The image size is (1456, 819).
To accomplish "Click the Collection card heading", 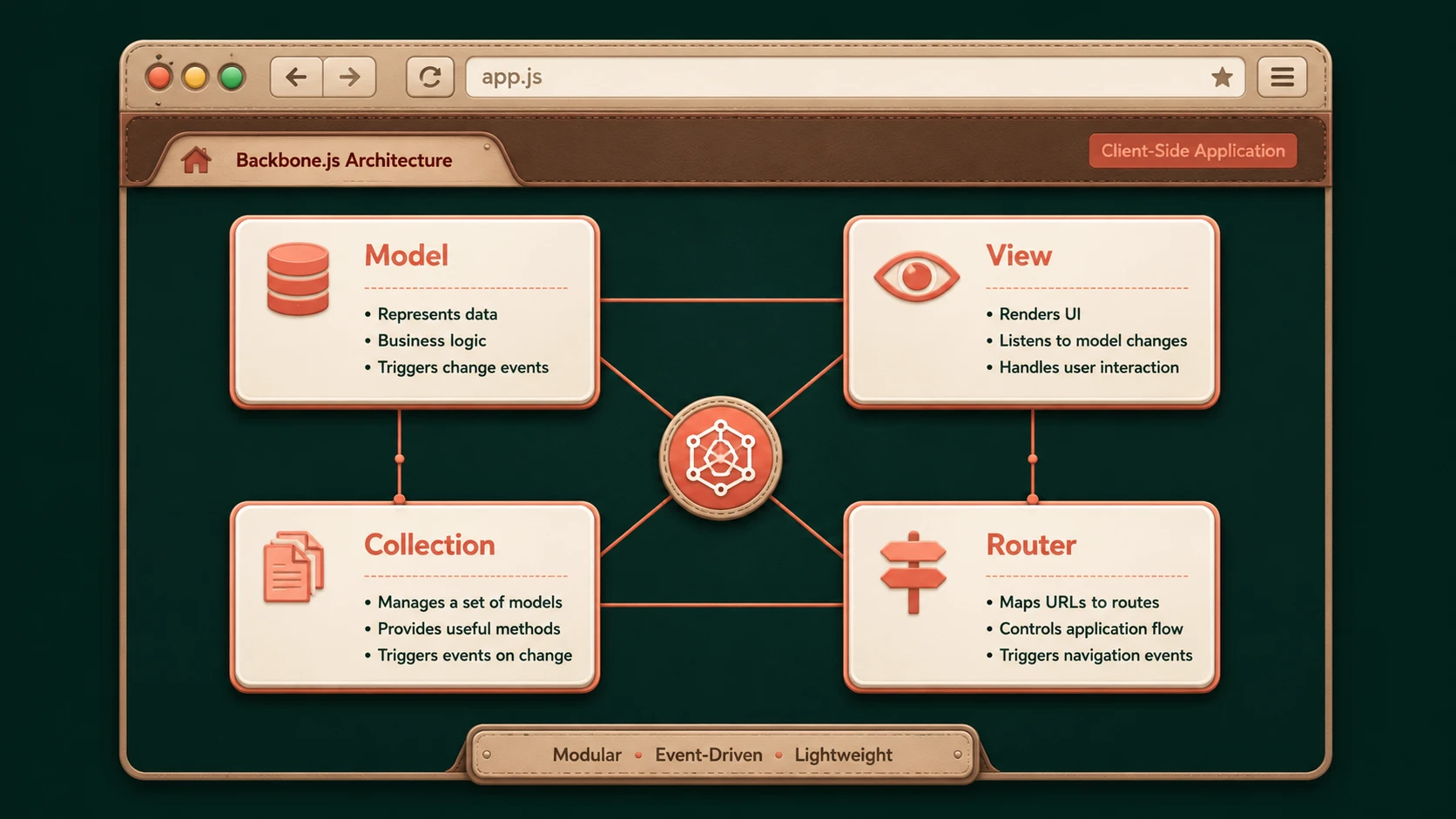I will click(429, 545).
